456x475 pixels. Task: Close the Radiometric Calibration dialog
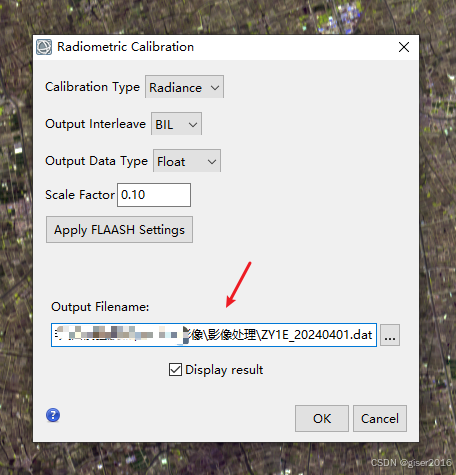[x=404, y=47]
